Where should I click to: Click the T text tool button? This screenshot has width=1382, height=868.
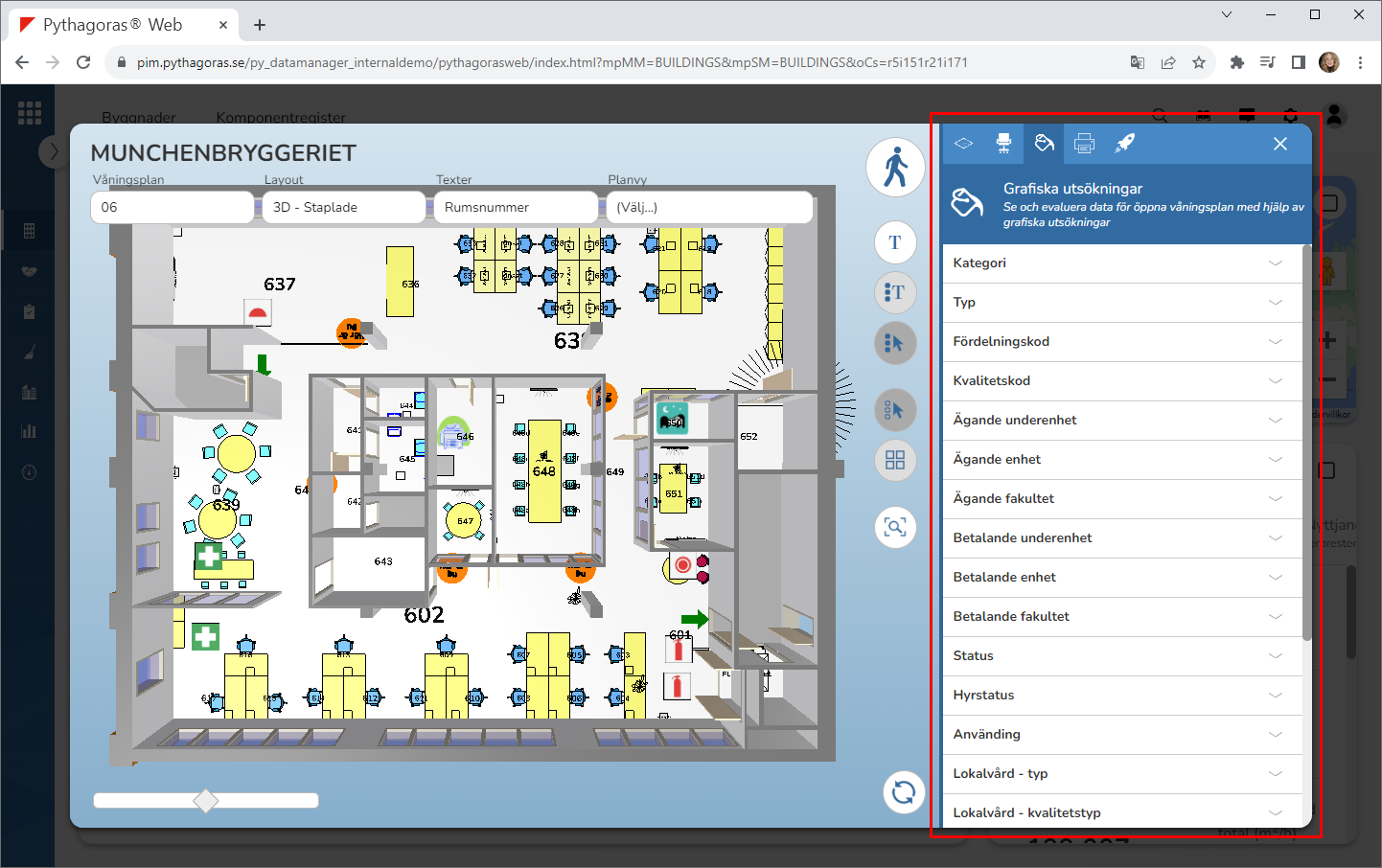pyautogui.click(x=895, y=242)
